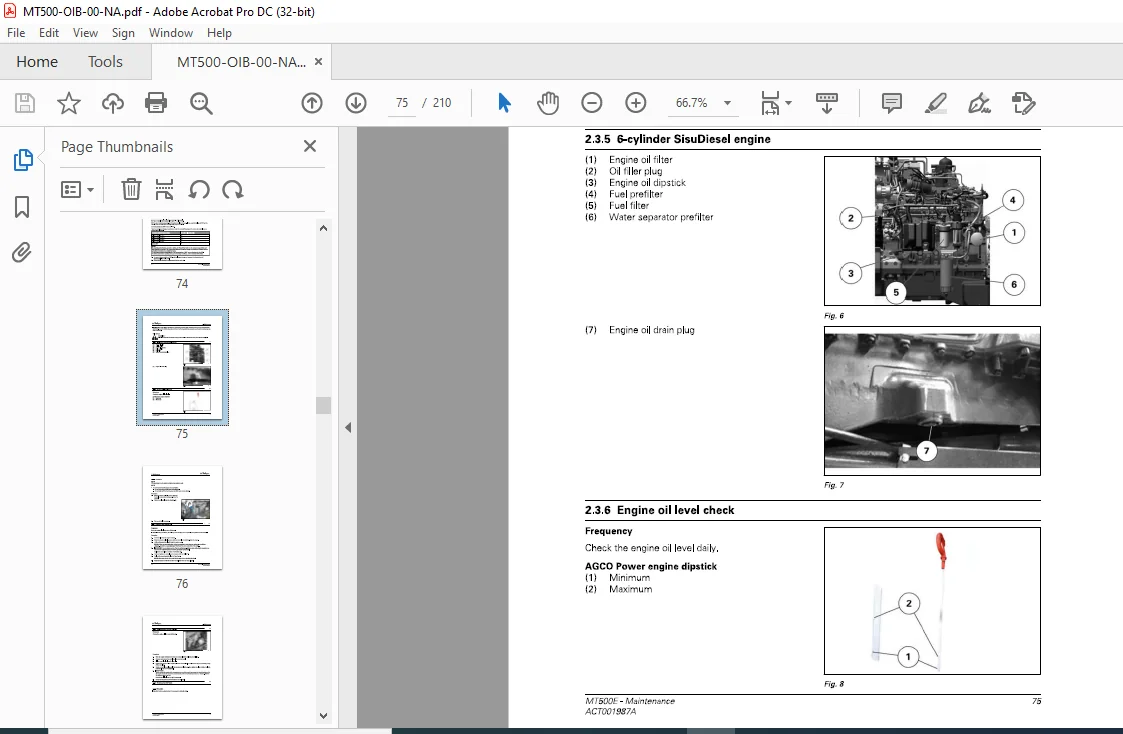Click the thumbnail panel scrollbar handle
This screenshot has height=734, width=1123.
click(323, 405)
